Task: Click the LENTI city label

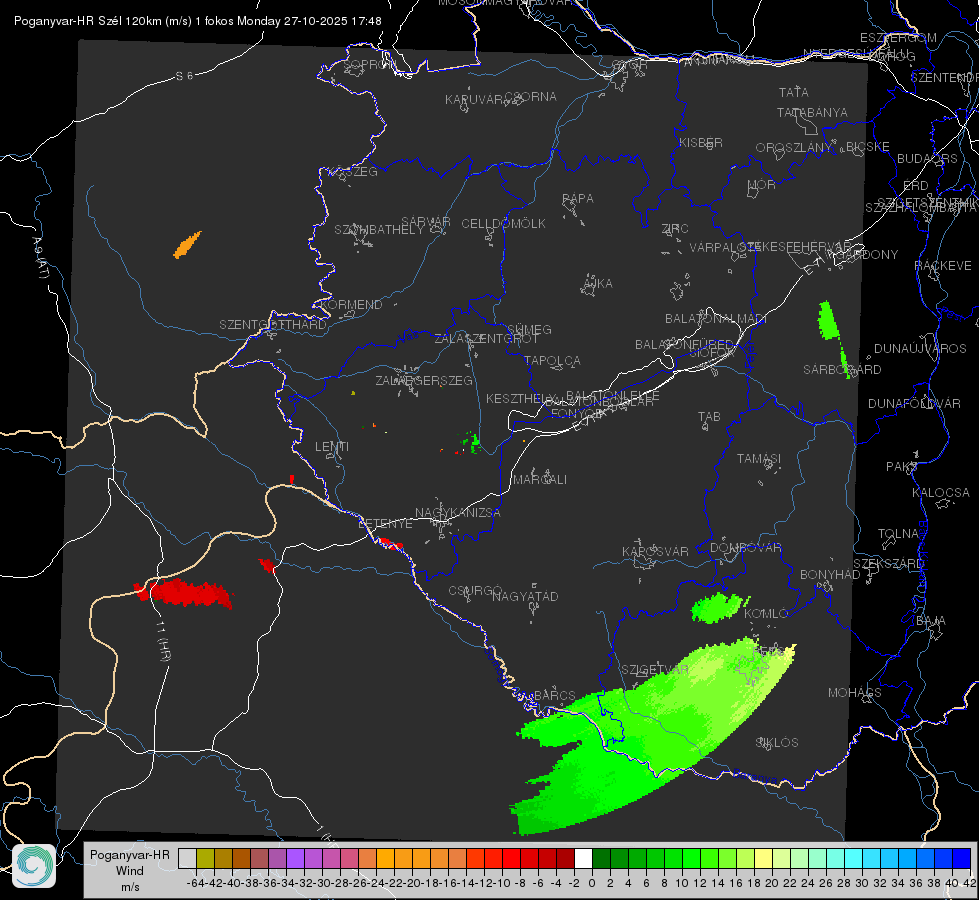Action: tap(332, 447)
